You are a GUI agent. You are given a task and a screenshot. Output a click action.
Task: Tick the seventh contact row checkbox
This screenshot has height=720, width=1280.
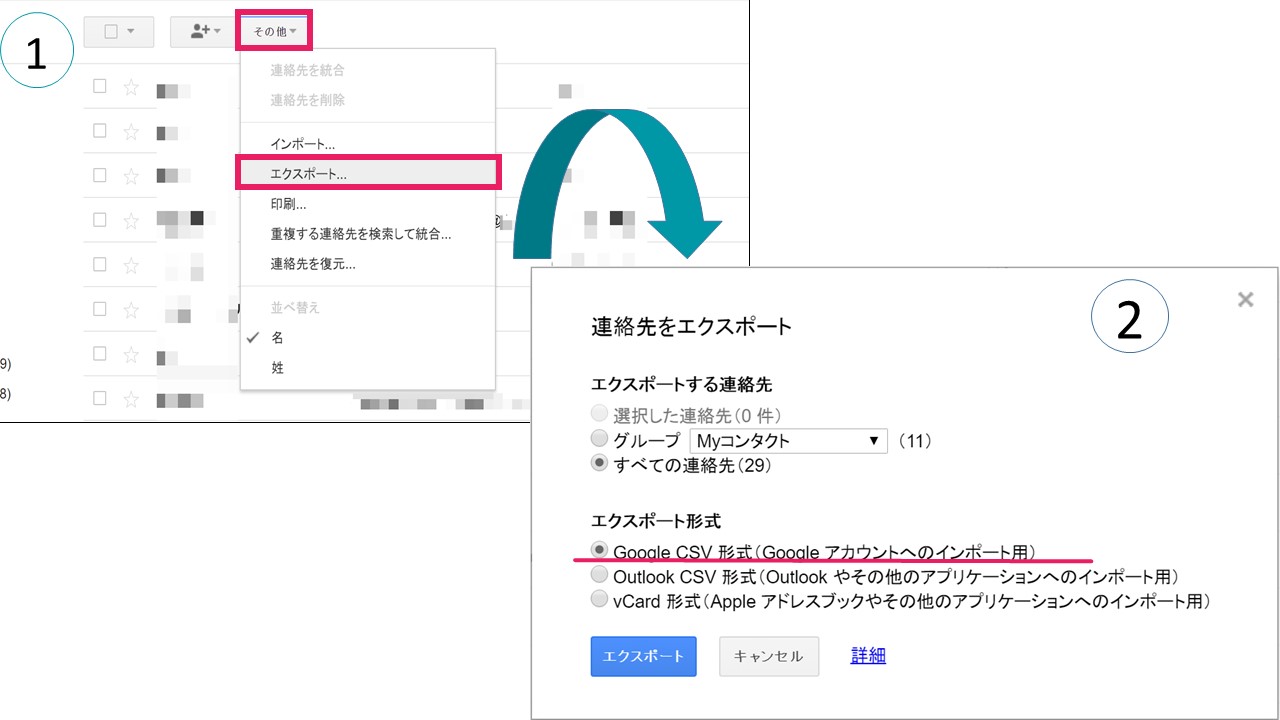pyautogui.click(x=99, y=353)
